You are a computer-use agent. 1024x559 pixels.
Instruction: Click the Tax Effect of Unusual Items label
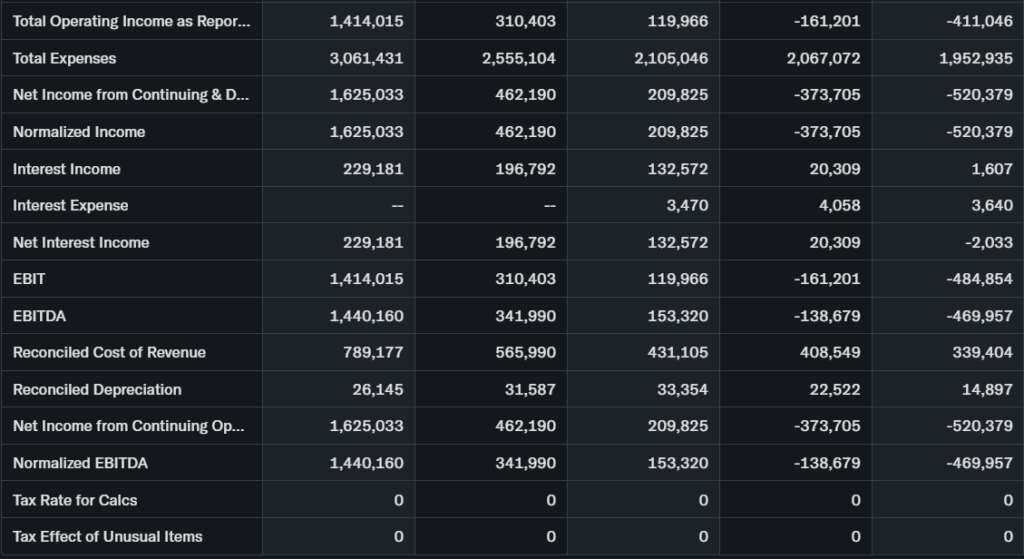(x=107, y=536)
